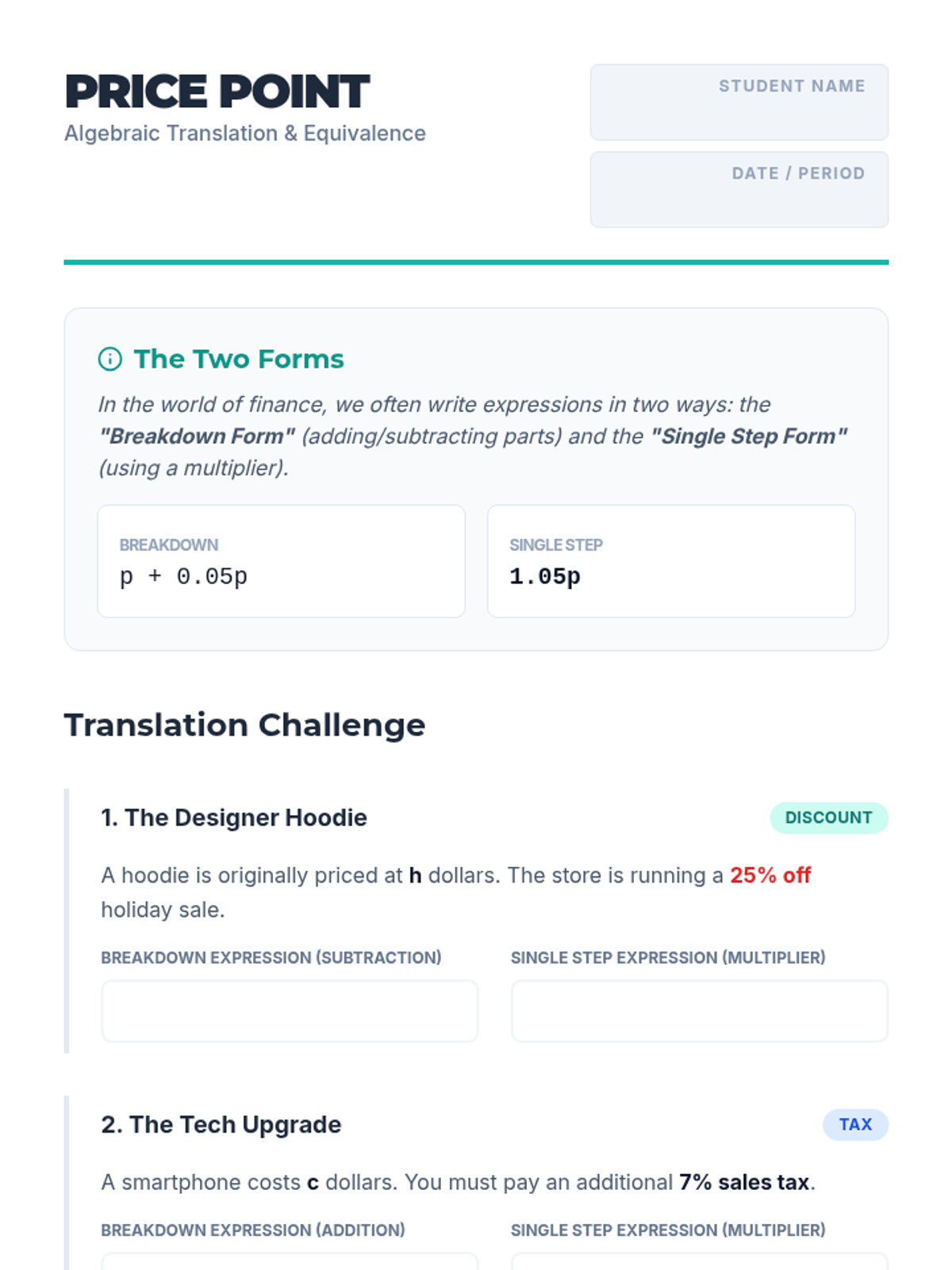Click the Date / Period field
952x1270 pixels.
click(739, 190)
